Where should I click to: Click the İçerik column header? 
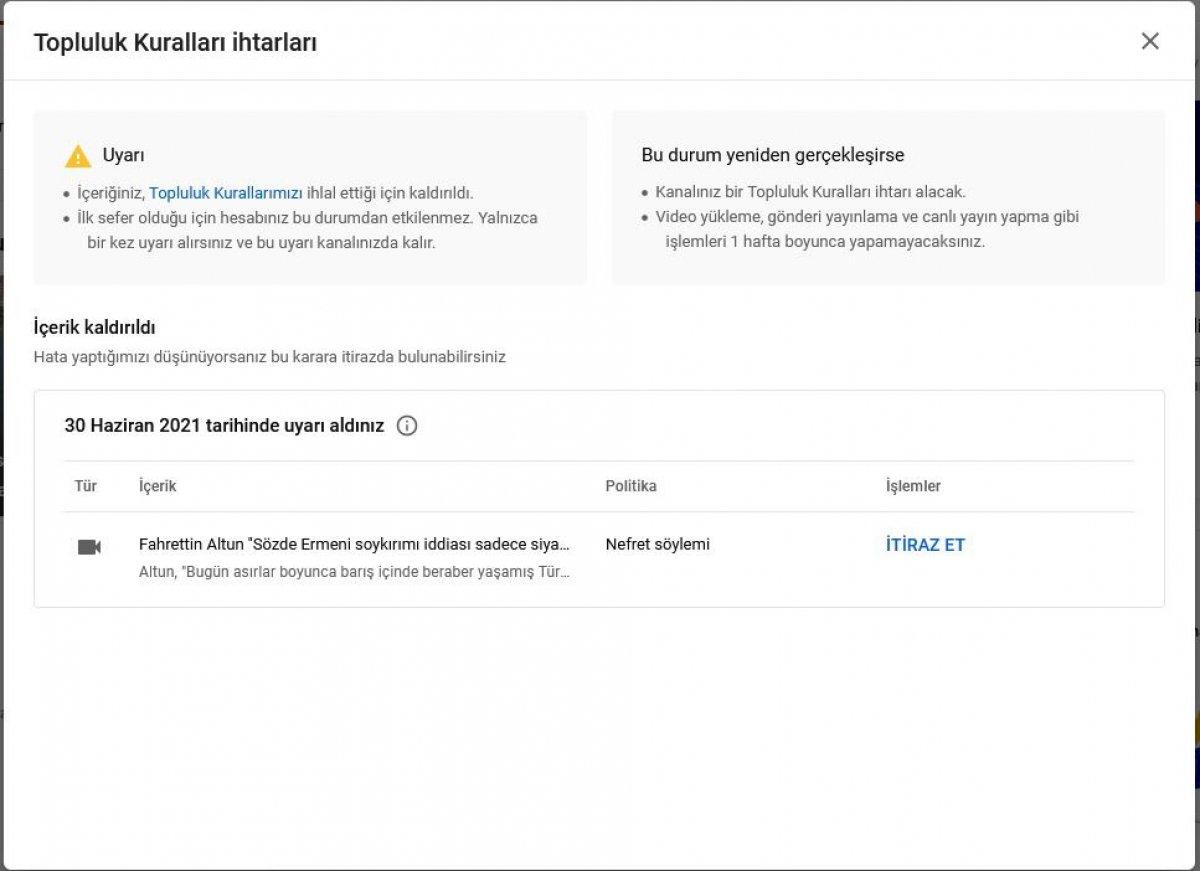click(158, 486)
